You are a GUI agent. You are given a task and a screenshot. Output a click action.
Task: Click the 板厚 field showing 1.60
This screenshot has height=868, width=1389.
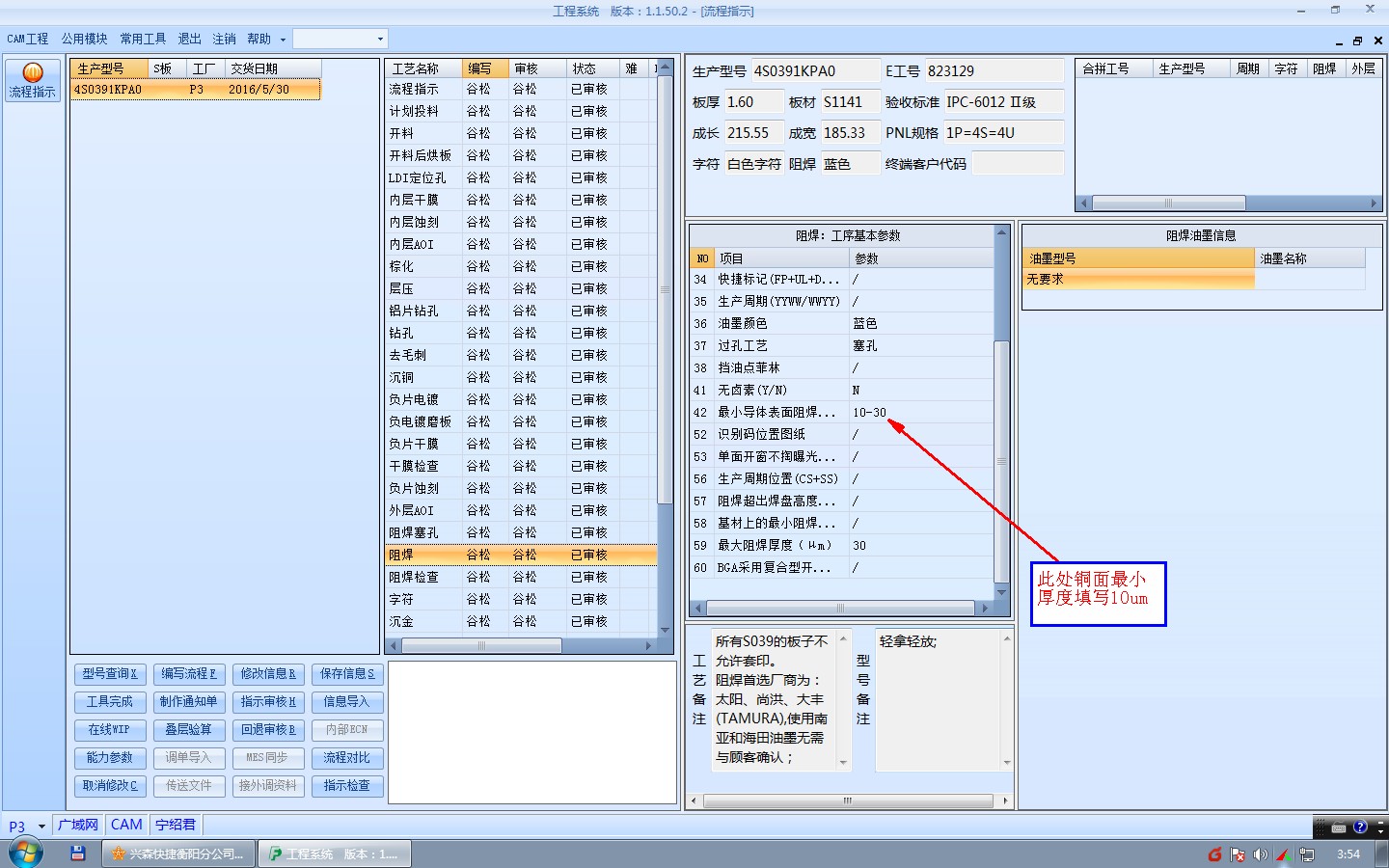coord(753,102)
